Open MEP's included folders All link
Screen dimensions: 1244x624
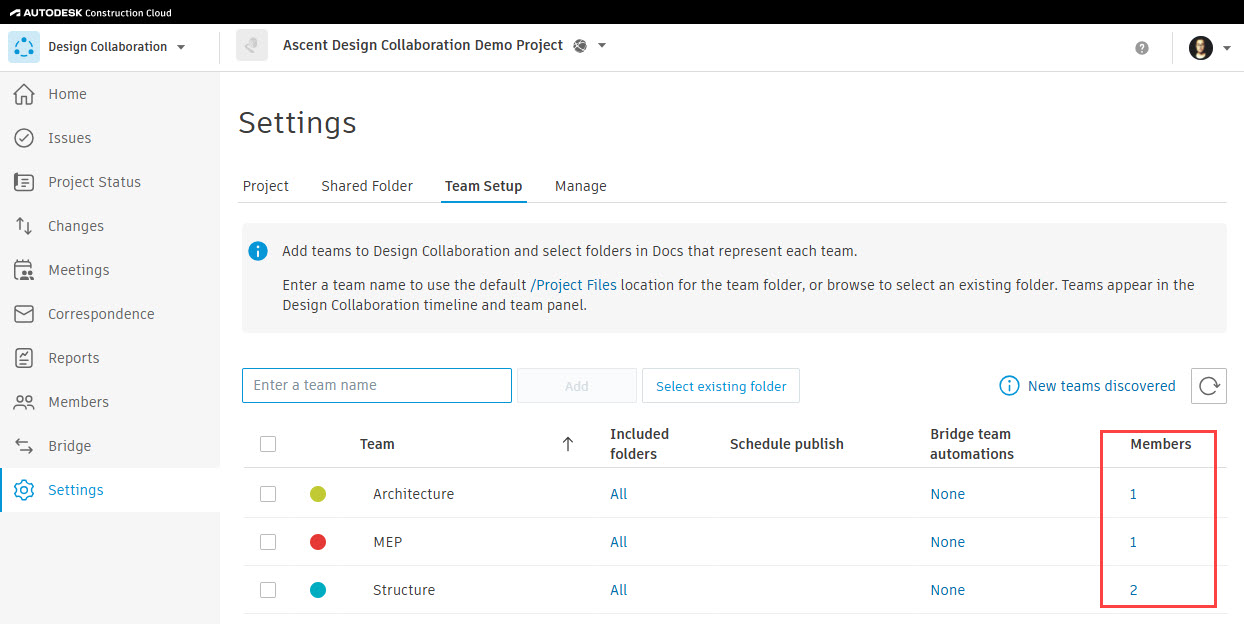pos(619,542)
